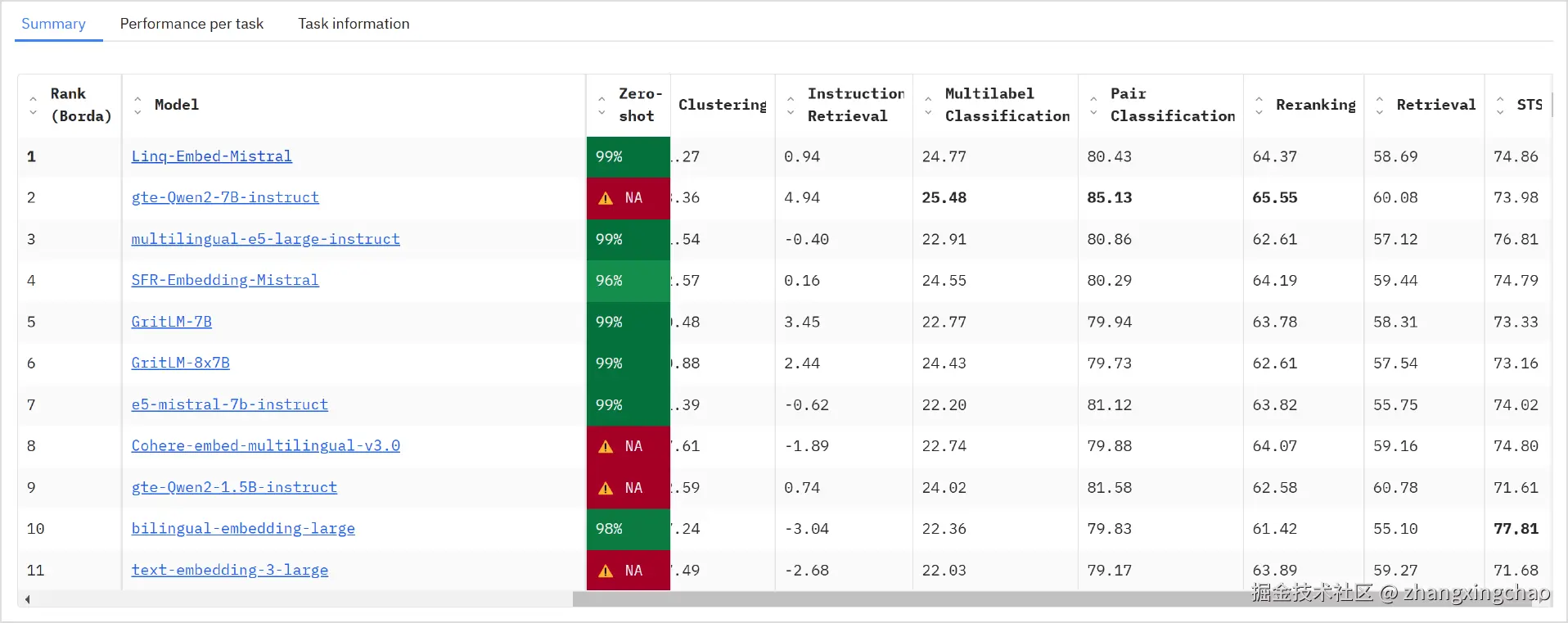The height and width of the screenshot is (623, 1568).
Task: Click the 3.45 Instruction Retrieval value
Action: click(802, 322)
